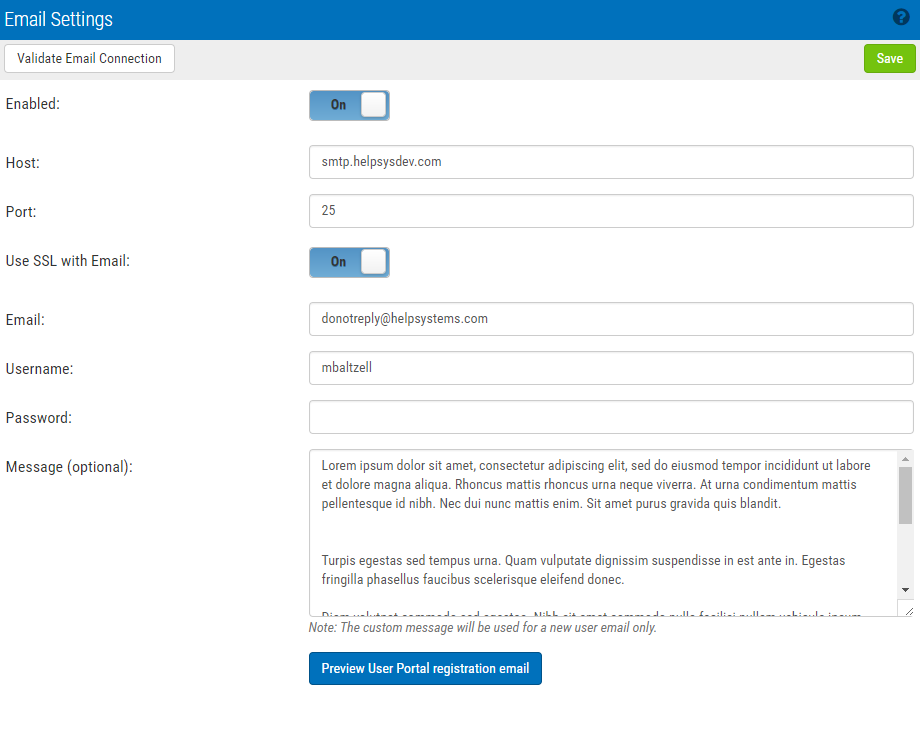Click inside the Message text area
The width and height of the screenshot is (920, 750).
[x=600, y=530]
